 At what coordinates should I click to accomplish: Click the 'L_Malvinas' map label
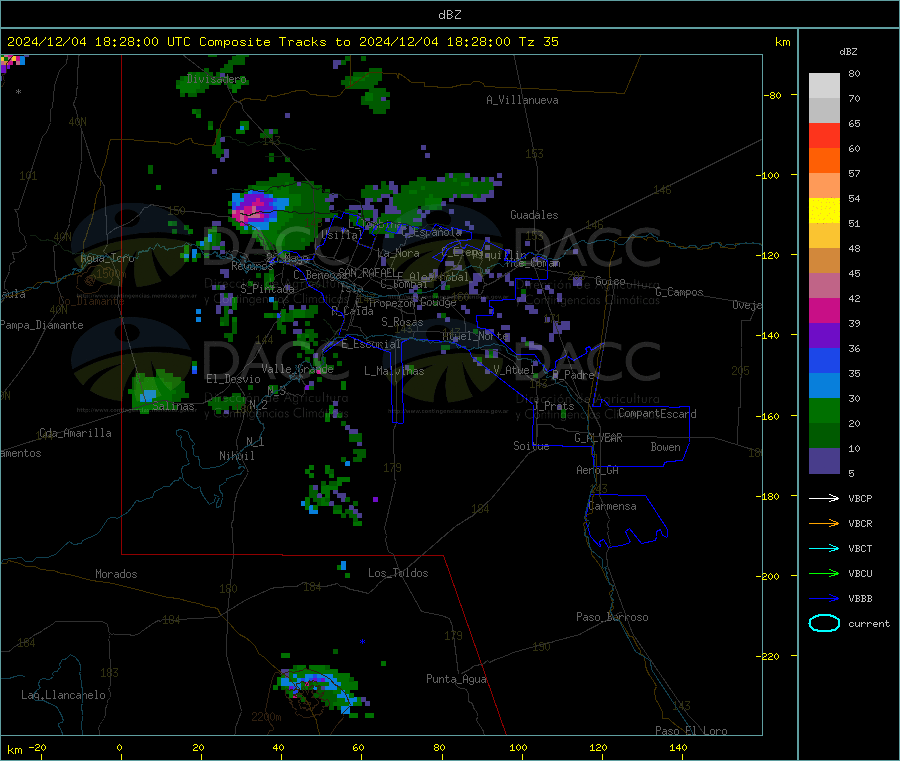pyautogui.click(x=394, y=371)
